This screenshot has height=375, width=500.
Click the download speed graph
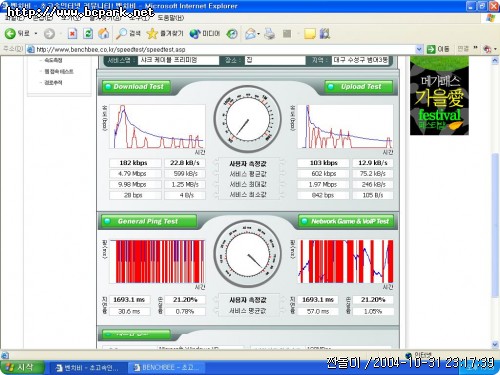(157, 127)
